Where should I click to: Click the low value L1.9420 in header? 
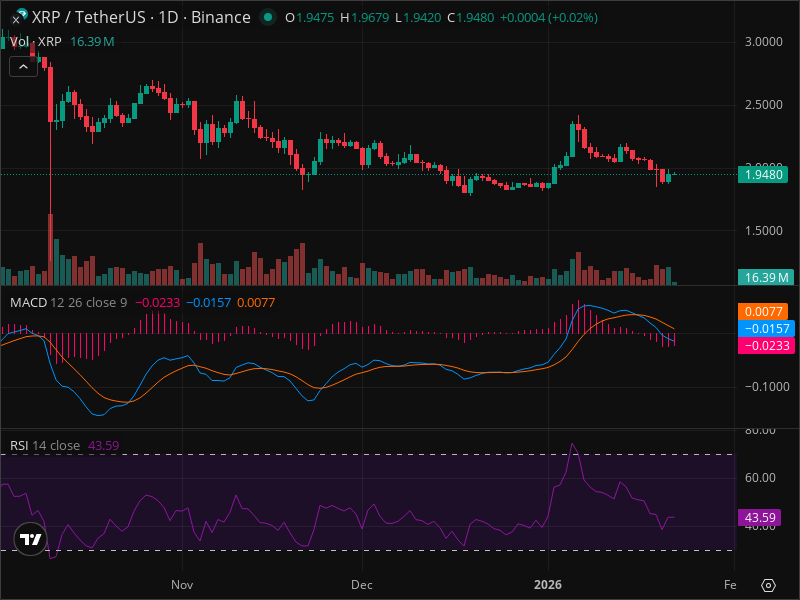click(418, 18)
